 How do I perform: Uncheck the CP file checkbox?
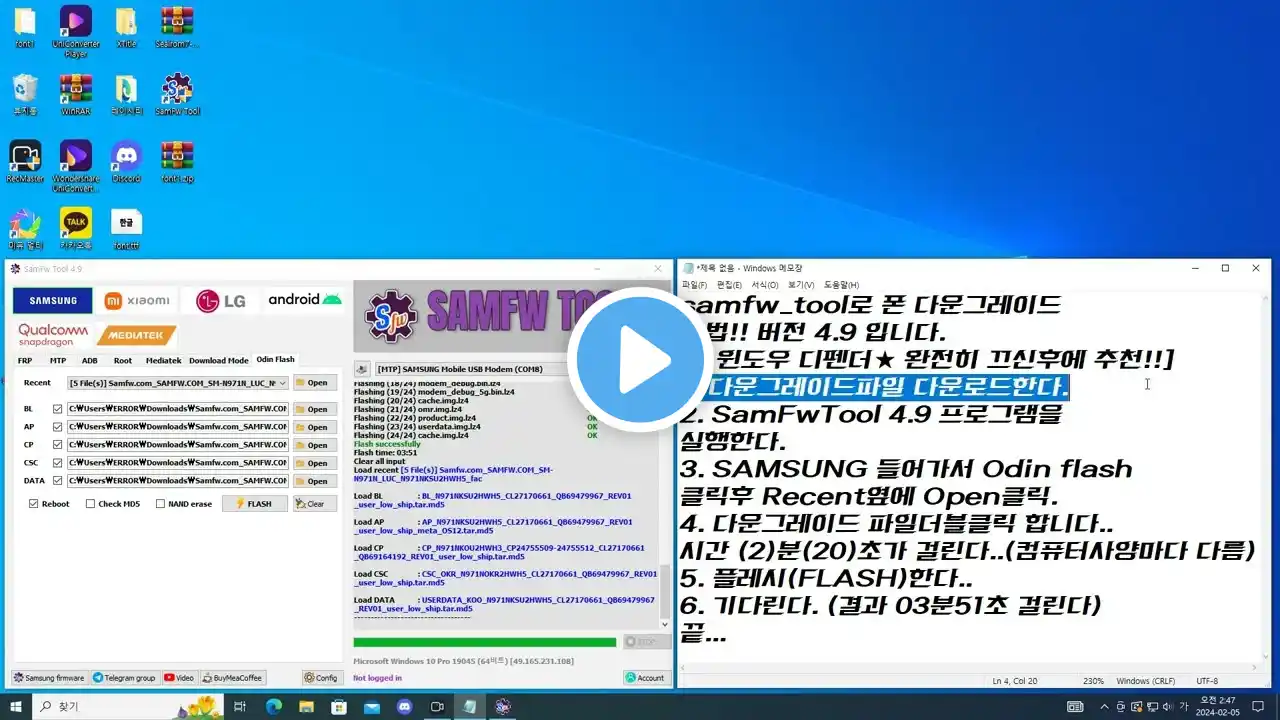[57, 445]
